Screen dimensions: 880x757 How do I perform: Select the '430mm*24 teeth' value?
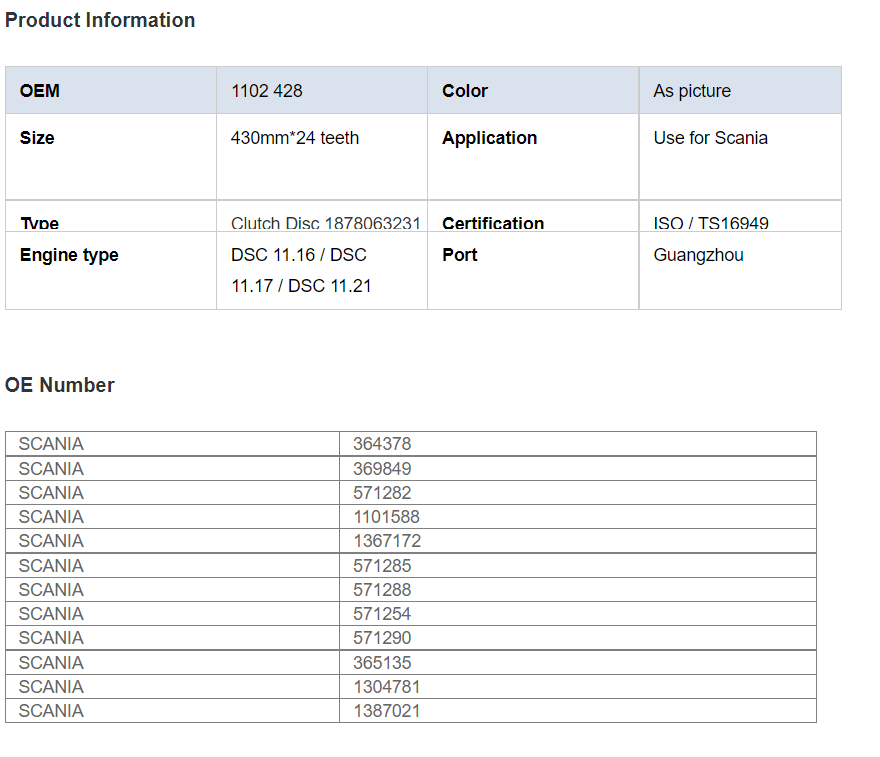(295, 138)
